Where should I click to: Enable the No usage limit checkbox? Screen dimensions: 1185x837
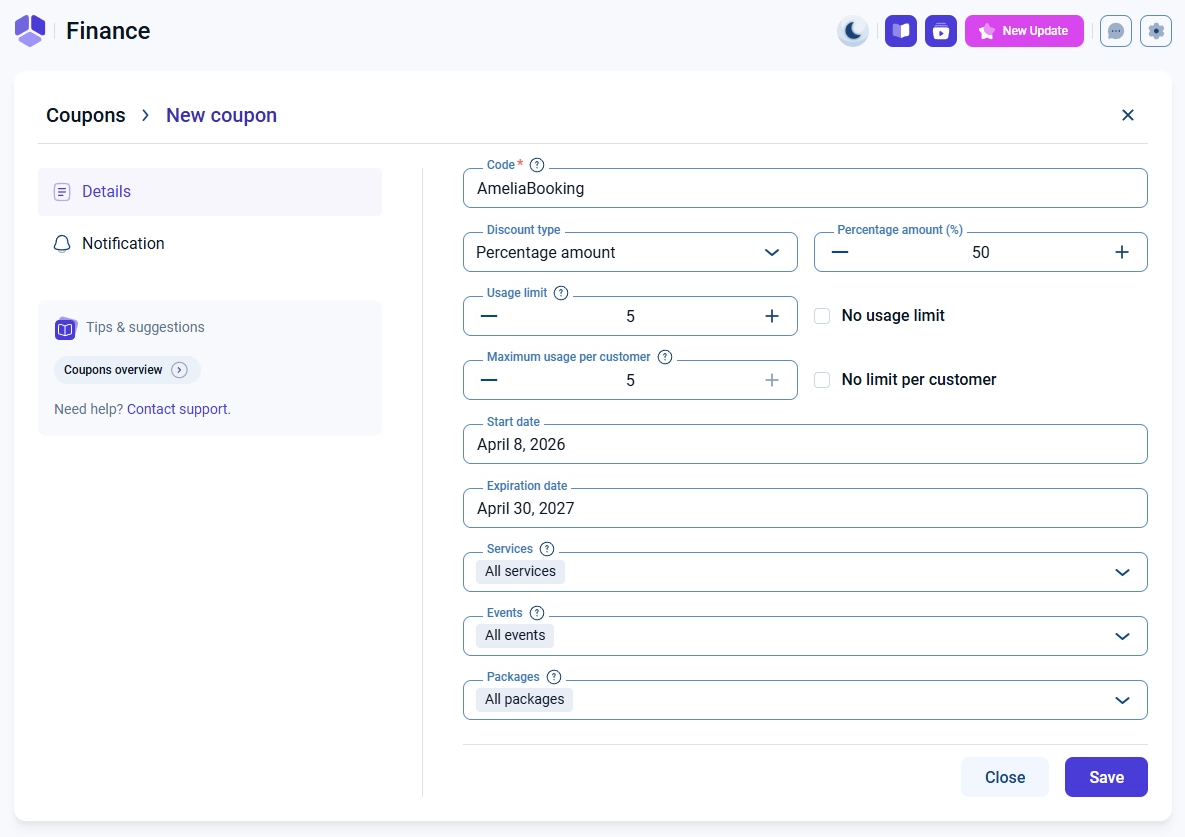tap(822, 316)
